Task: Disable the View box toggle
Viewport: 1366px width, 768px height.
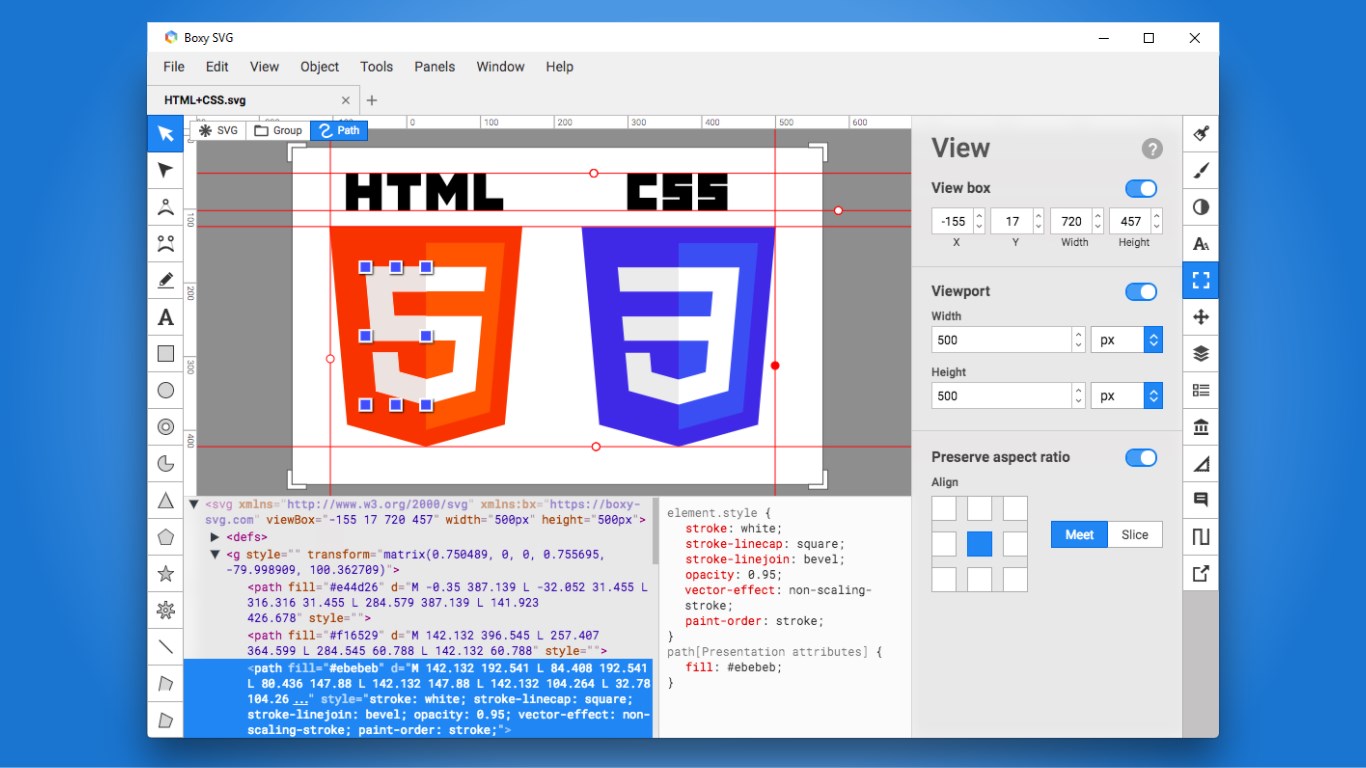Action: tap(1140, 188)
